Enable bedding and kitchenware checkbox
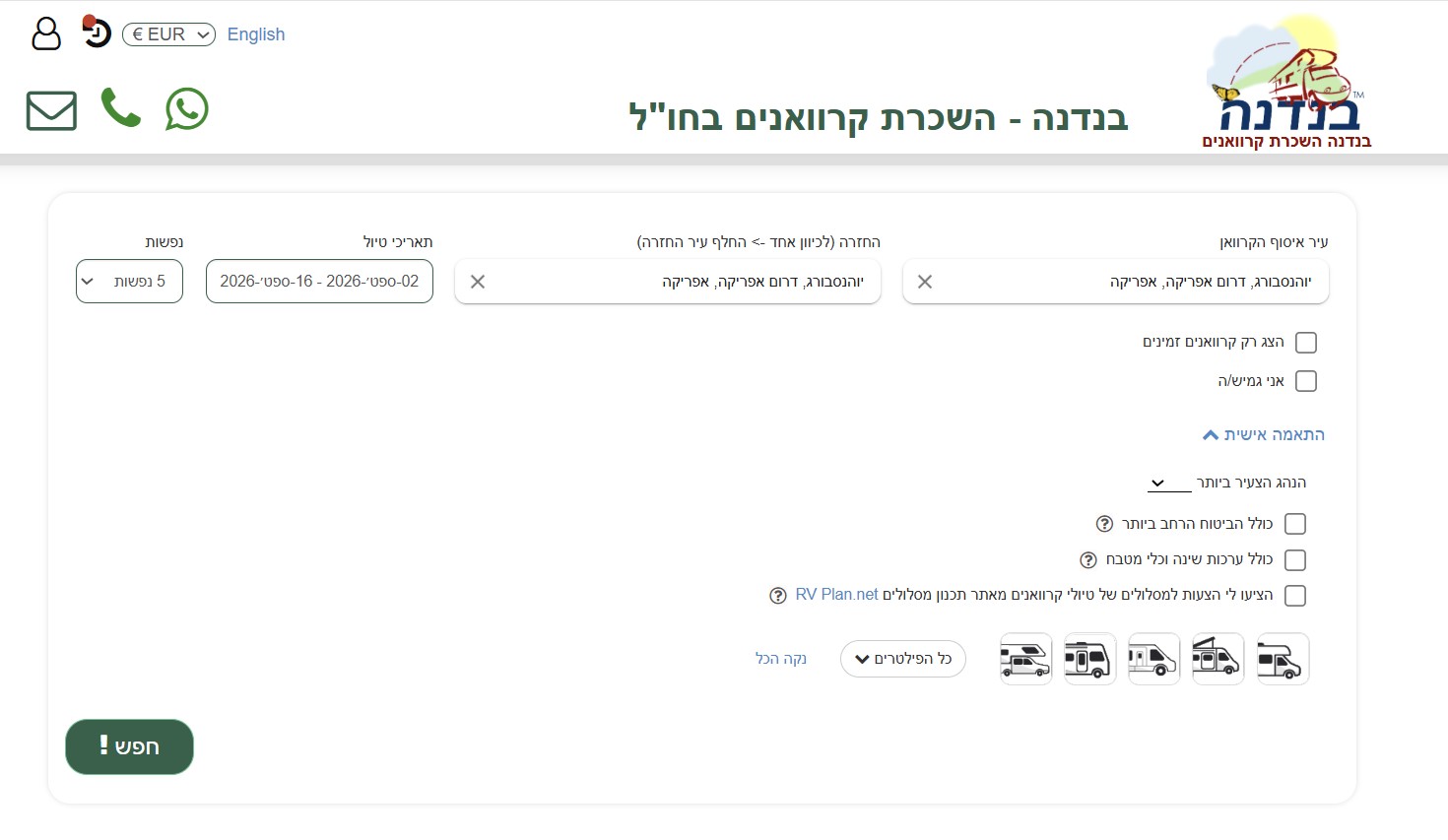This screenshot has width=1448, height=840. point(1295,559)
